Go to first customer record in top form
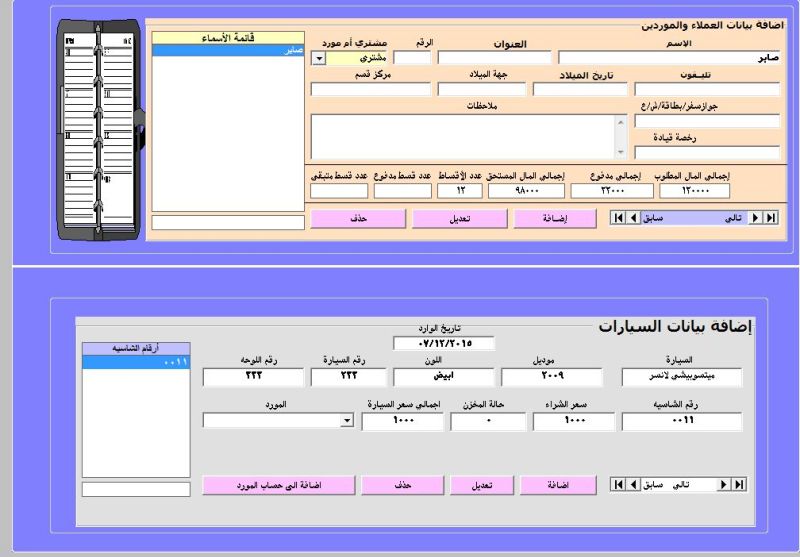 618,218
